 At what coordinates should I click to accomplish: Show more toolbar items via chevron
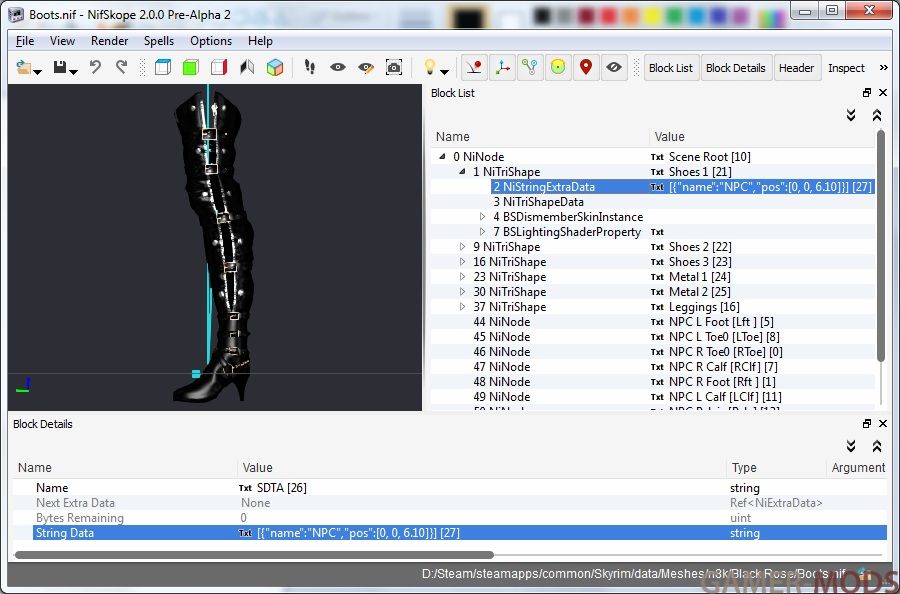tap(883, 68)
